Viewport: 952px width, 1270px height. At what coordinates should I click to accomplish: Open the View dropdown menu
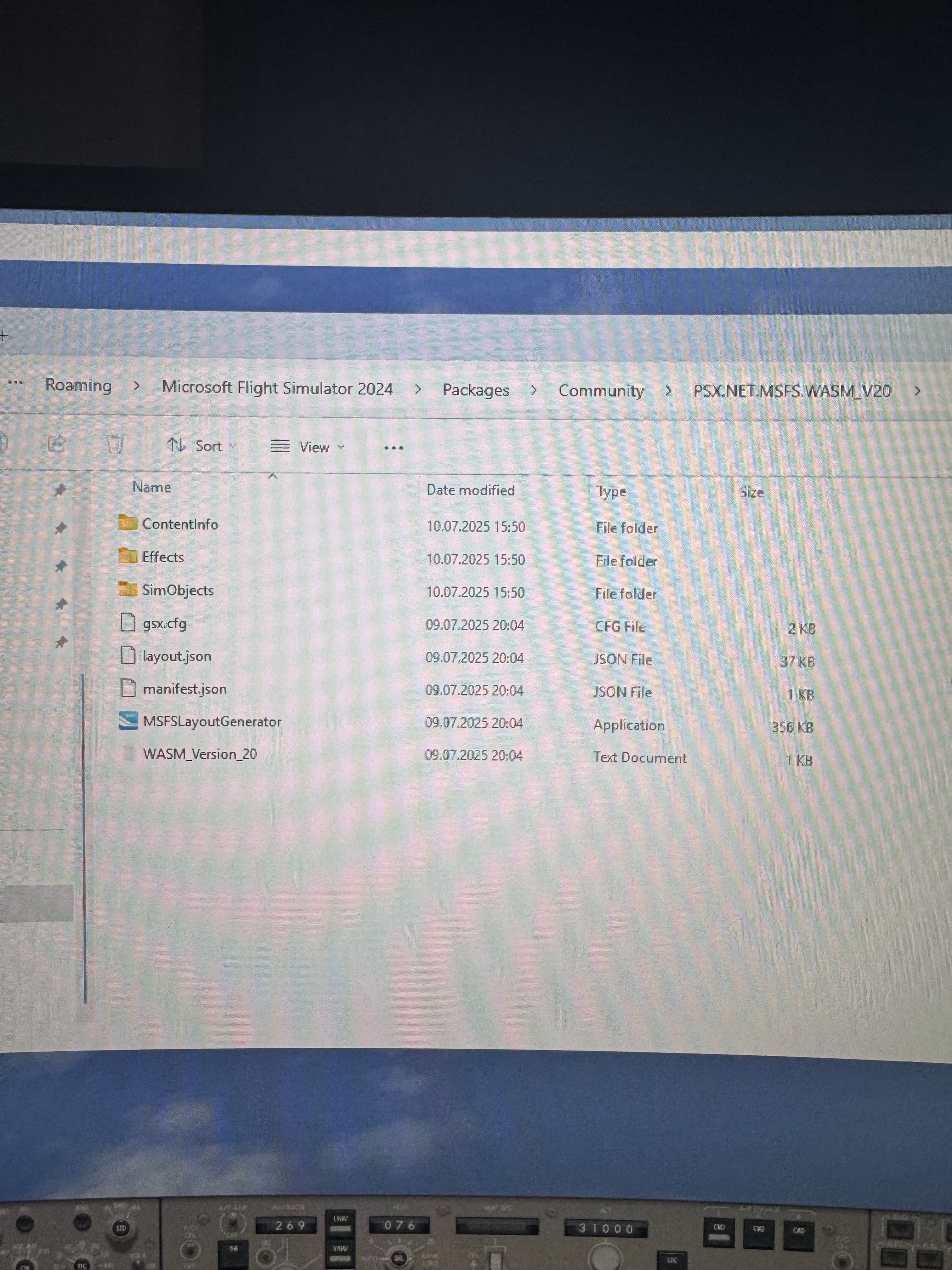click(x=308, y=447)
